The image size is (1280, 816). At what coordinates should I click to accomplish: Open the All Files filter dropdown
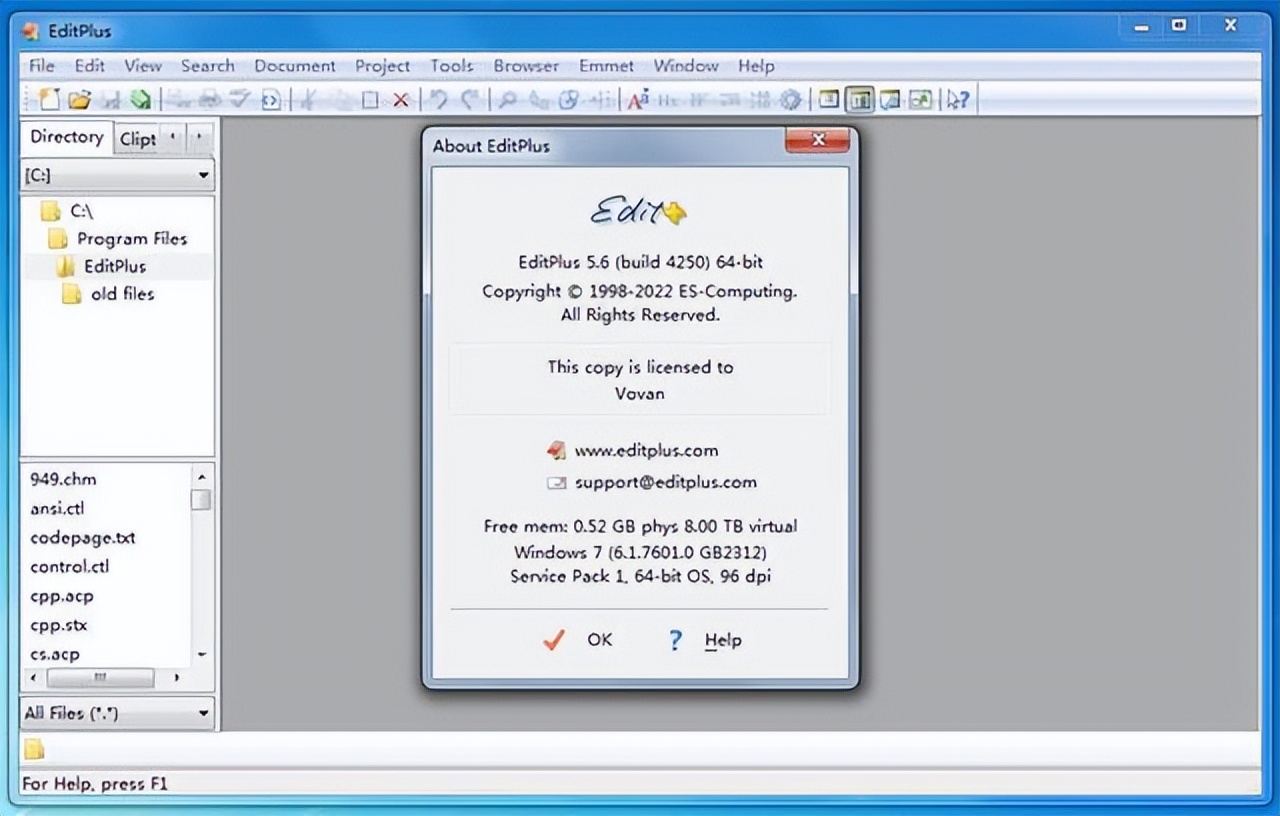pyautogui.click(x=118, y=713)
